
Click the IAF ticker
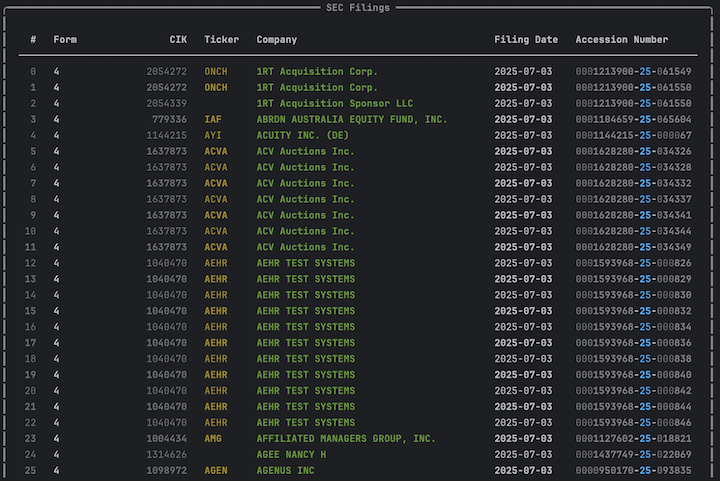tap(213, 119)
